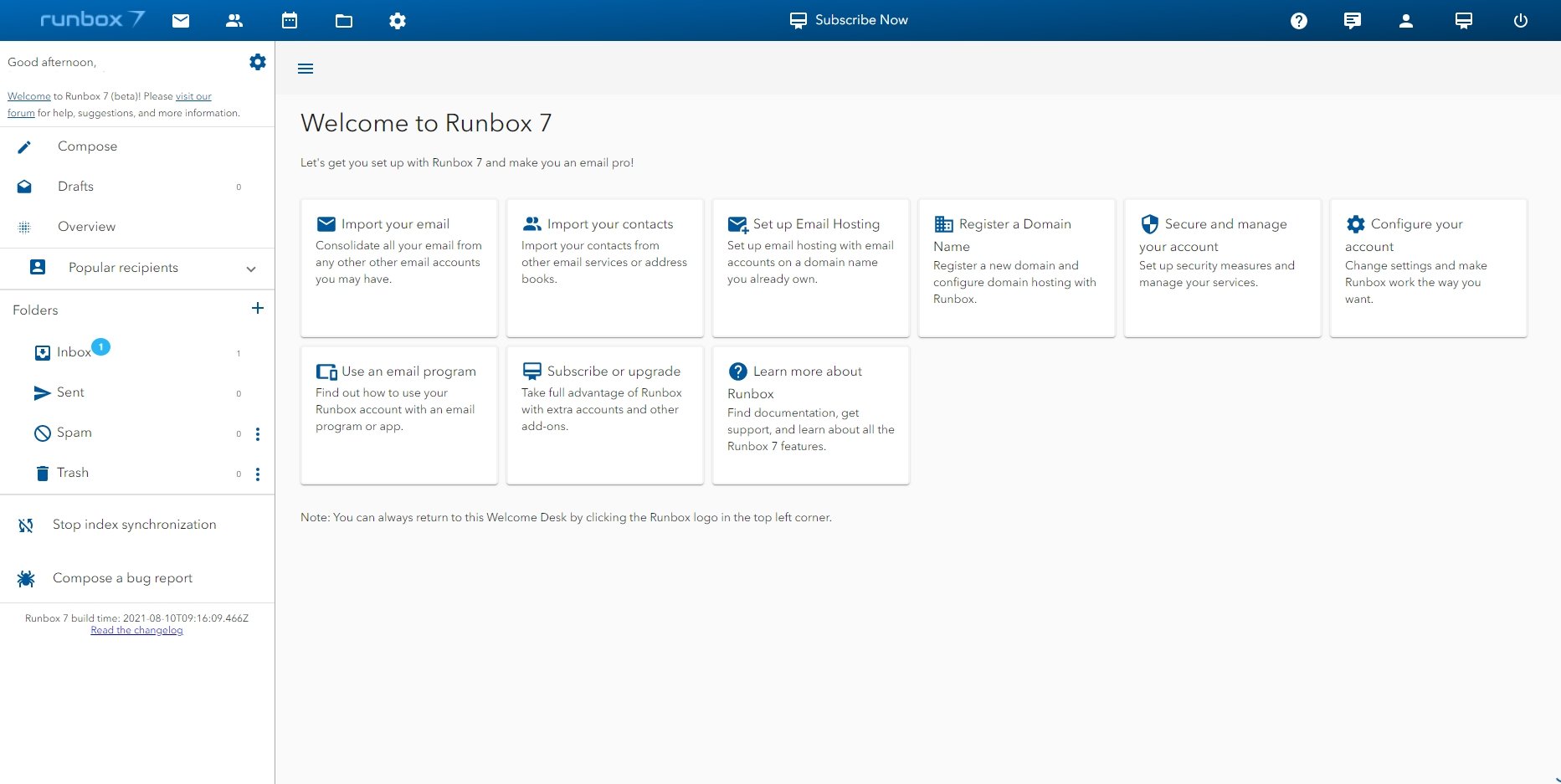Click Subscribe Now in the header
Viewport: 1561px width, 784px height.
pos(849,20)
